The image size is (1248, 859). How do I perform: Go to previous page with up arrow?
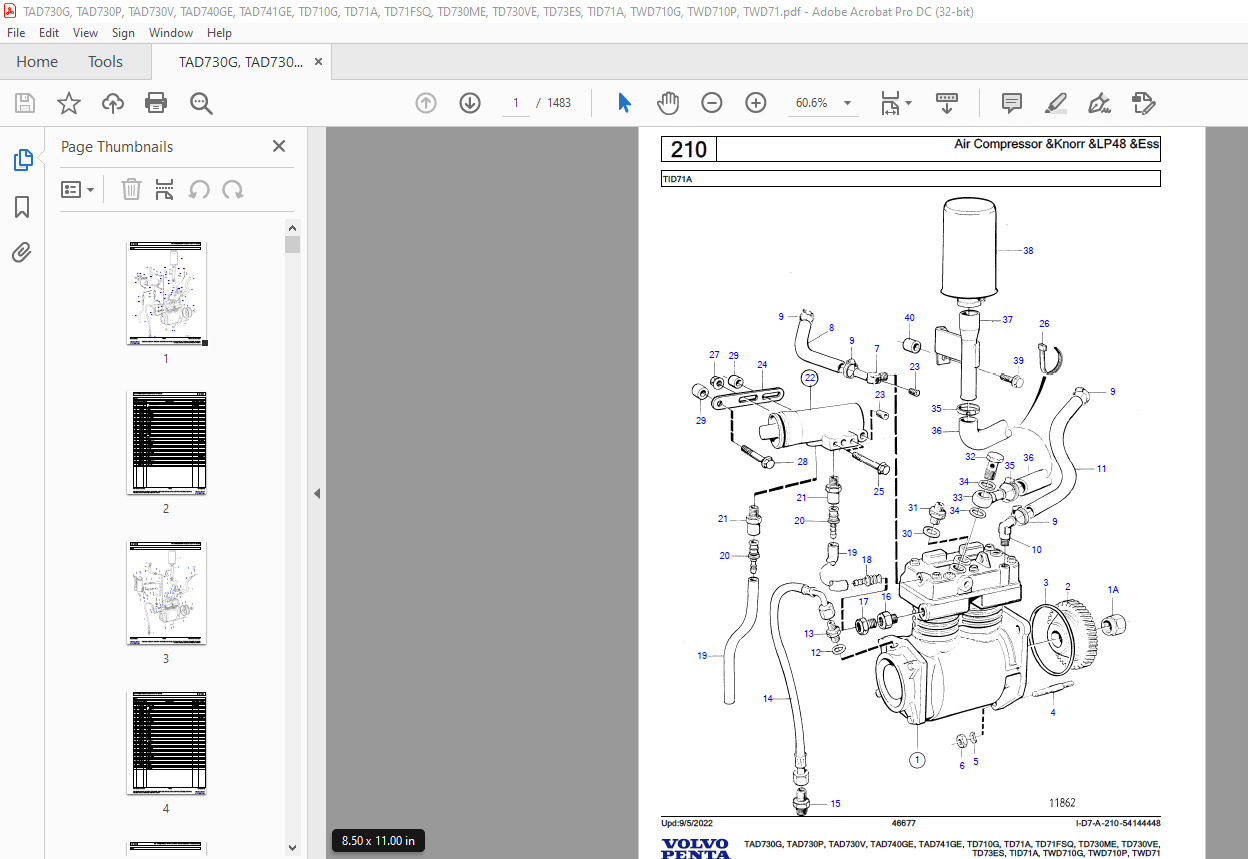click(x=426, y=103)
